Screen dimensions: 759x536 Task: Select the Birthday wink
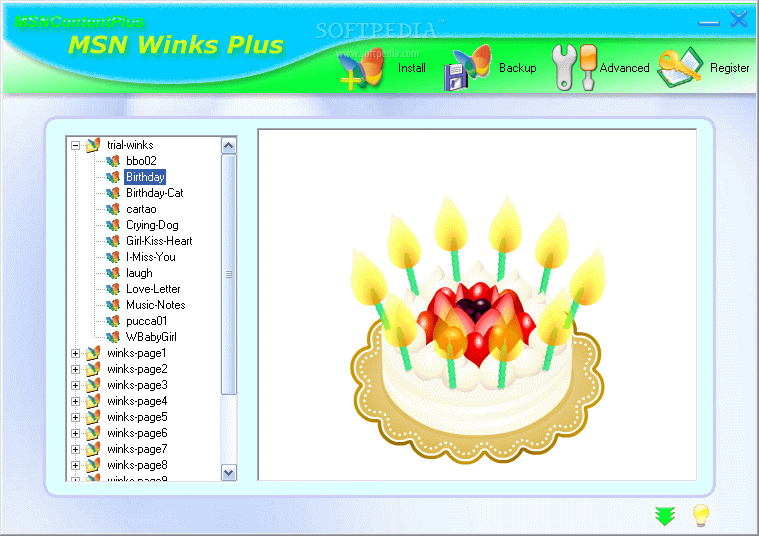pyautogui.click(x=145, y=177)
